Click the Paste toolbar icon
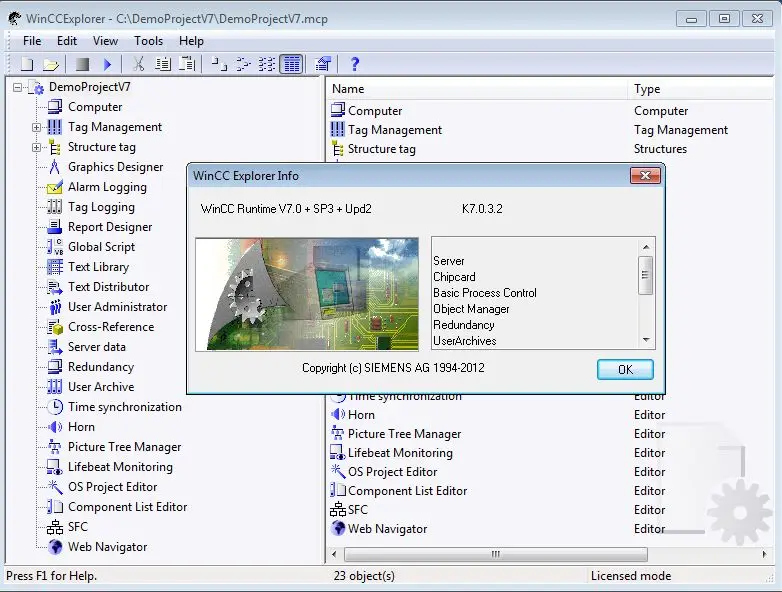782x592 pixels. [188, 64]
